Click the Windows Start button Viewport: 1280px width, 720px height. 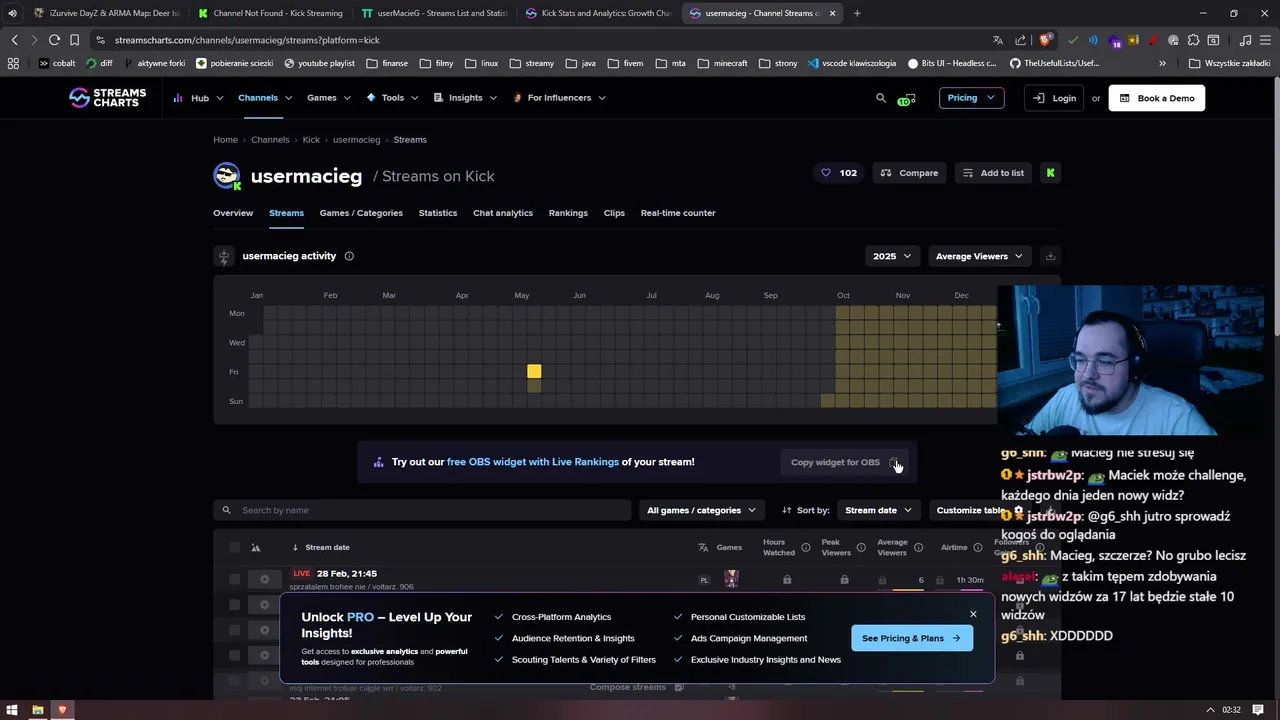click(x=12, y=710)
